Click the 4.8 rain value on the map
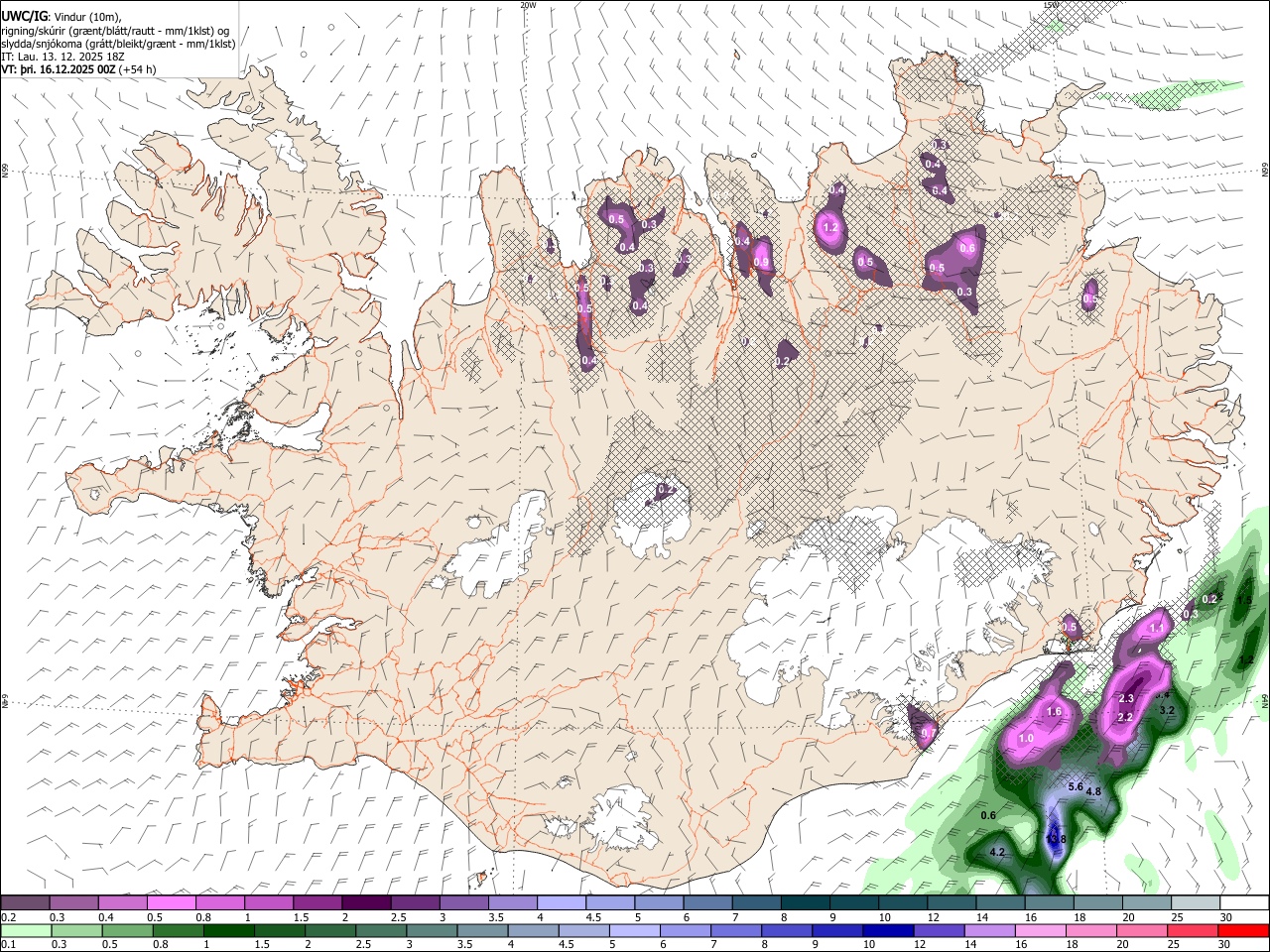Viewport: 1270px width, 952px height. 1094,791
